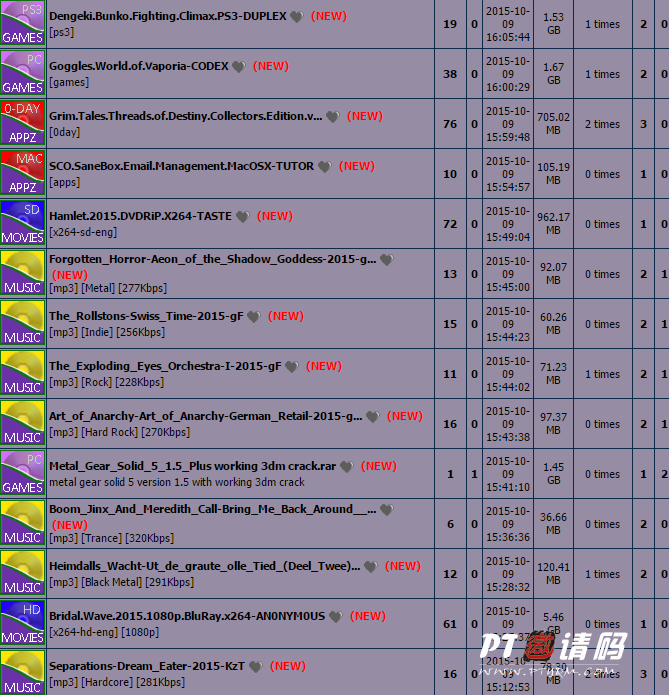Click size 105.19 MB in SCO SaneBox row
This screenshot has height=695, width=669.
coord(553,174)
